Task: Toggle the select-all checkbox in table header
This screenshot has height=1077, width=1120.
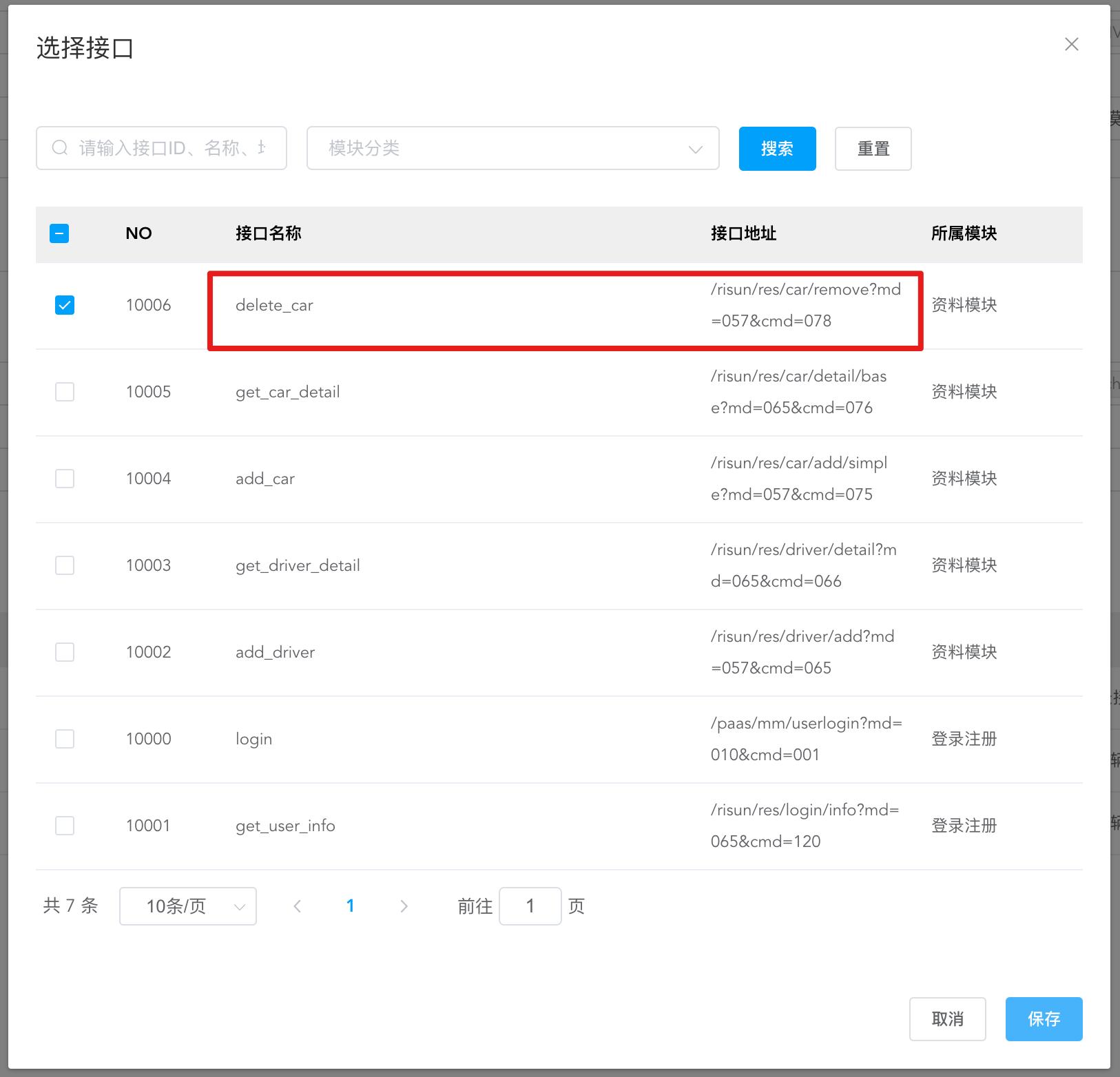Action: click(x=60, y=233)
